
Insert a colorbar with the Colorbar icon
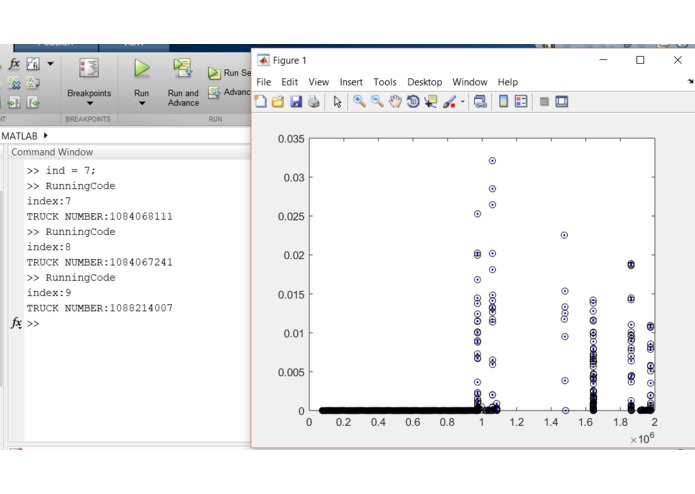coord(503,101)
